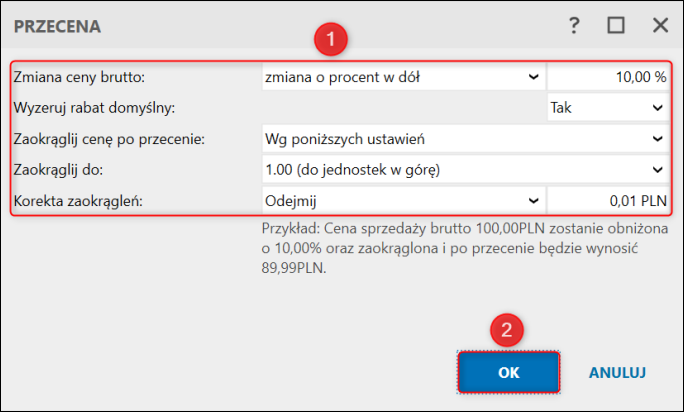684x412 pixels.
Task: Open the Zaokrąglij cenę po przecenie dropdown
Action: click(x=464, y=138)
